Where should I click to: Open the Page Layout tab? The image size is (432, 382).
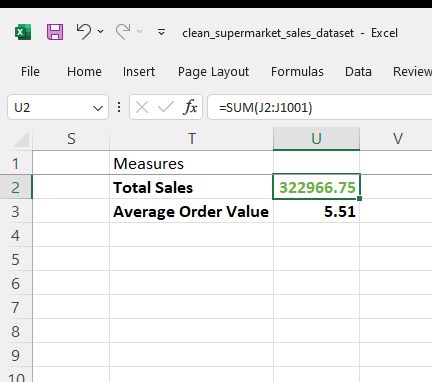[x=213, y=72]
